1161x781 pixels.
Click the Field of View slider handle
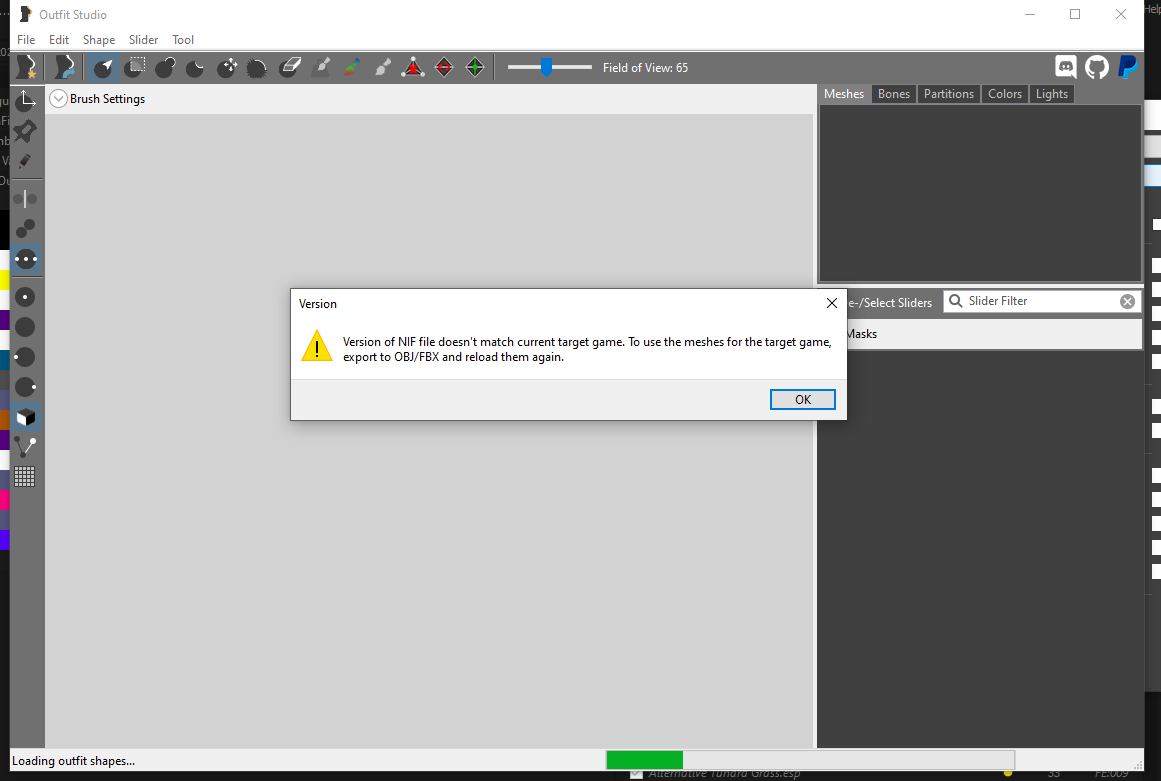pyautogui.click(x=546, y=67)
